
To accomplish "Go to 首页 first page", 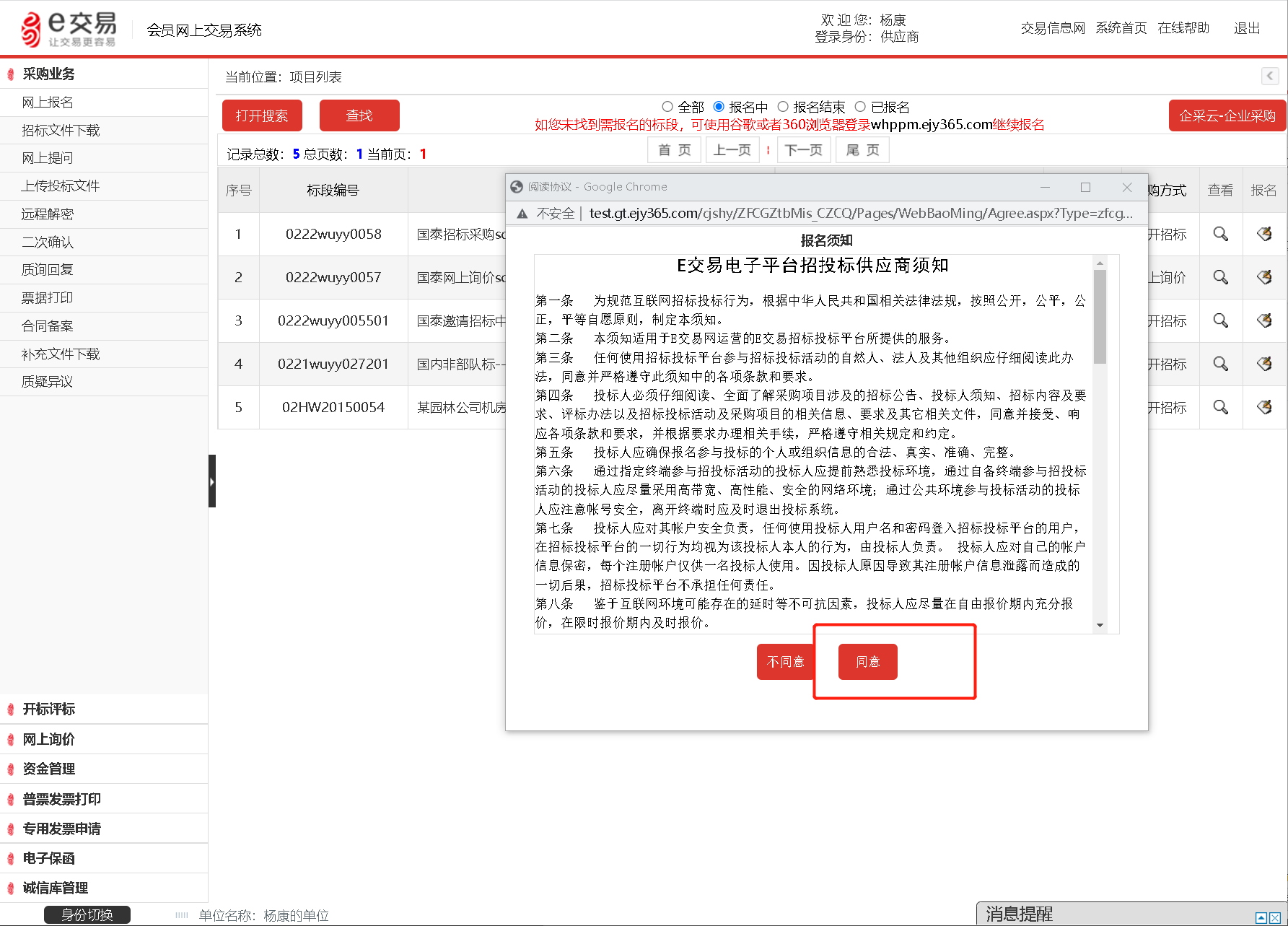I will (675, 150).
